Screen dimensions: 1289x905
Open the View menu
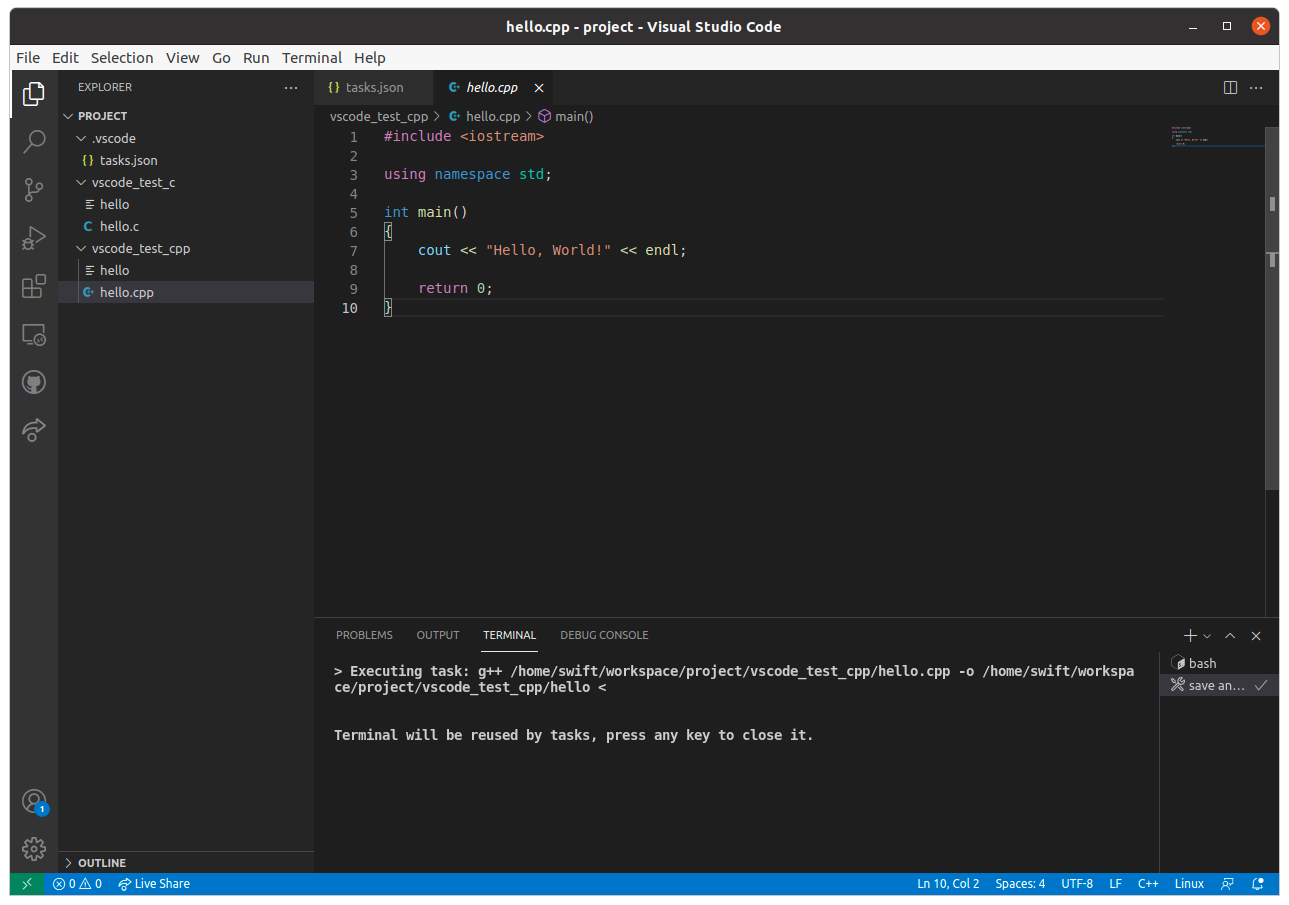[x=183, y=58]
